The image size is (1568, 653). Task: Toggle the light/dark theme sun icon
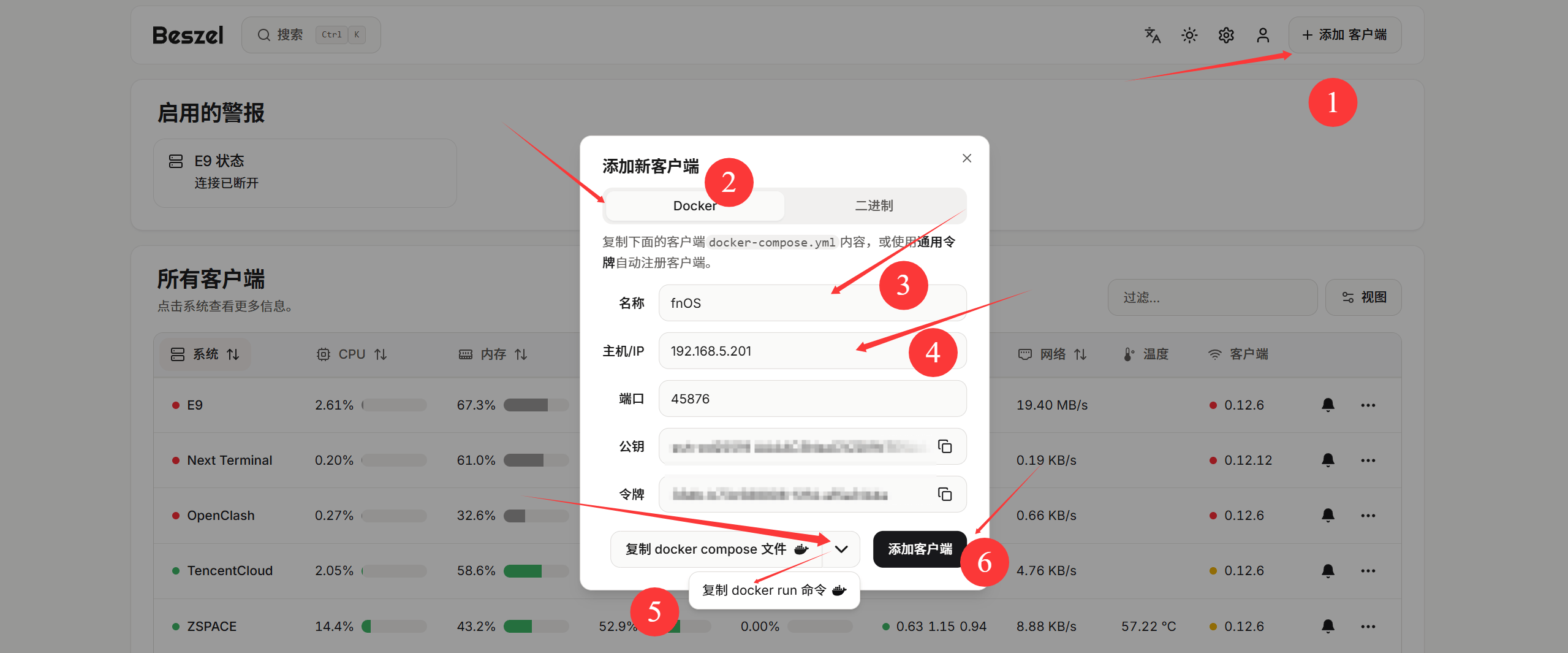1189,36
